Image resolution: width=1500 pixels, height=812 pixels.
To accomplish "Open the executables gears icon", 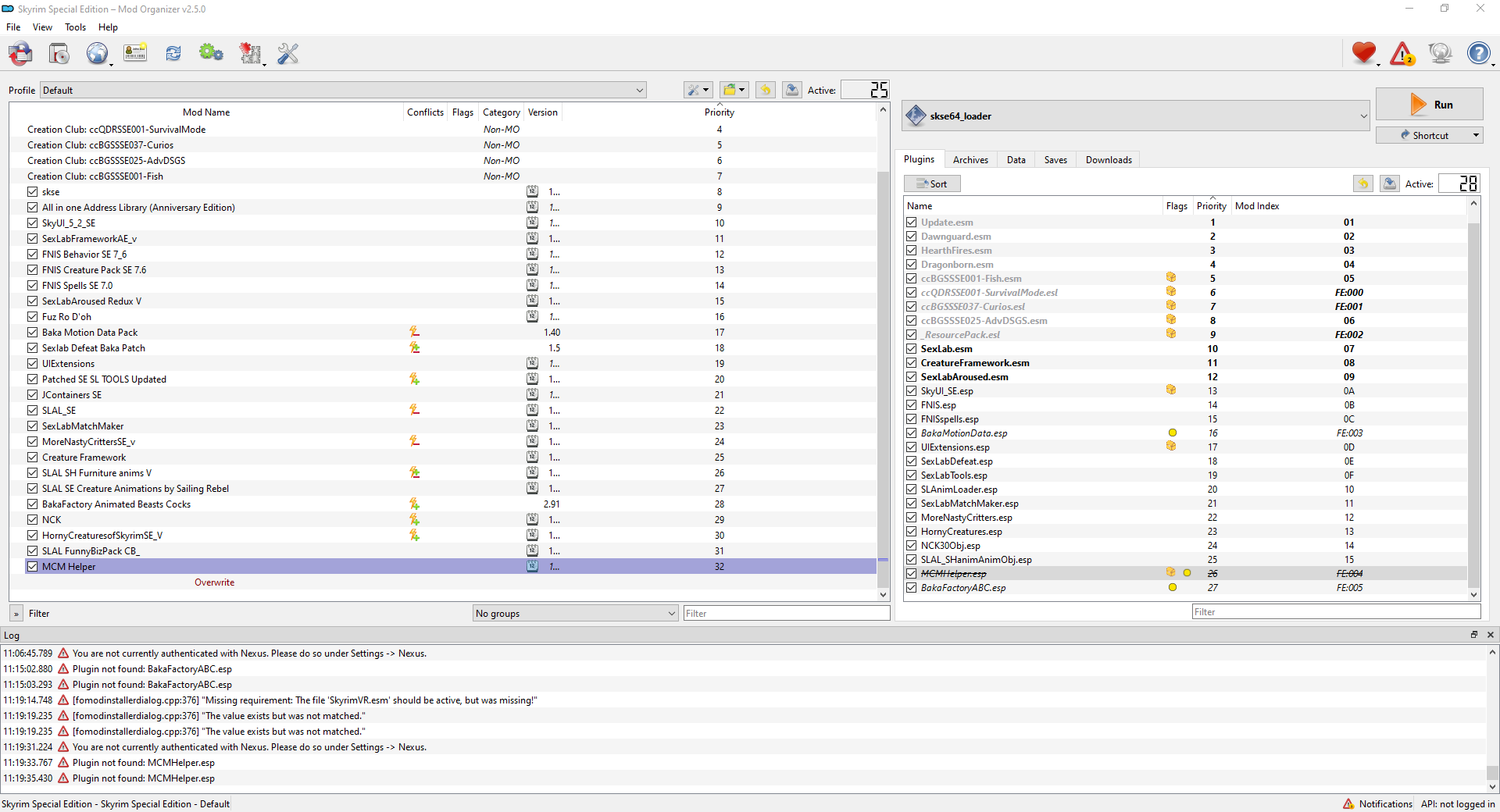I will click(211, 53).
